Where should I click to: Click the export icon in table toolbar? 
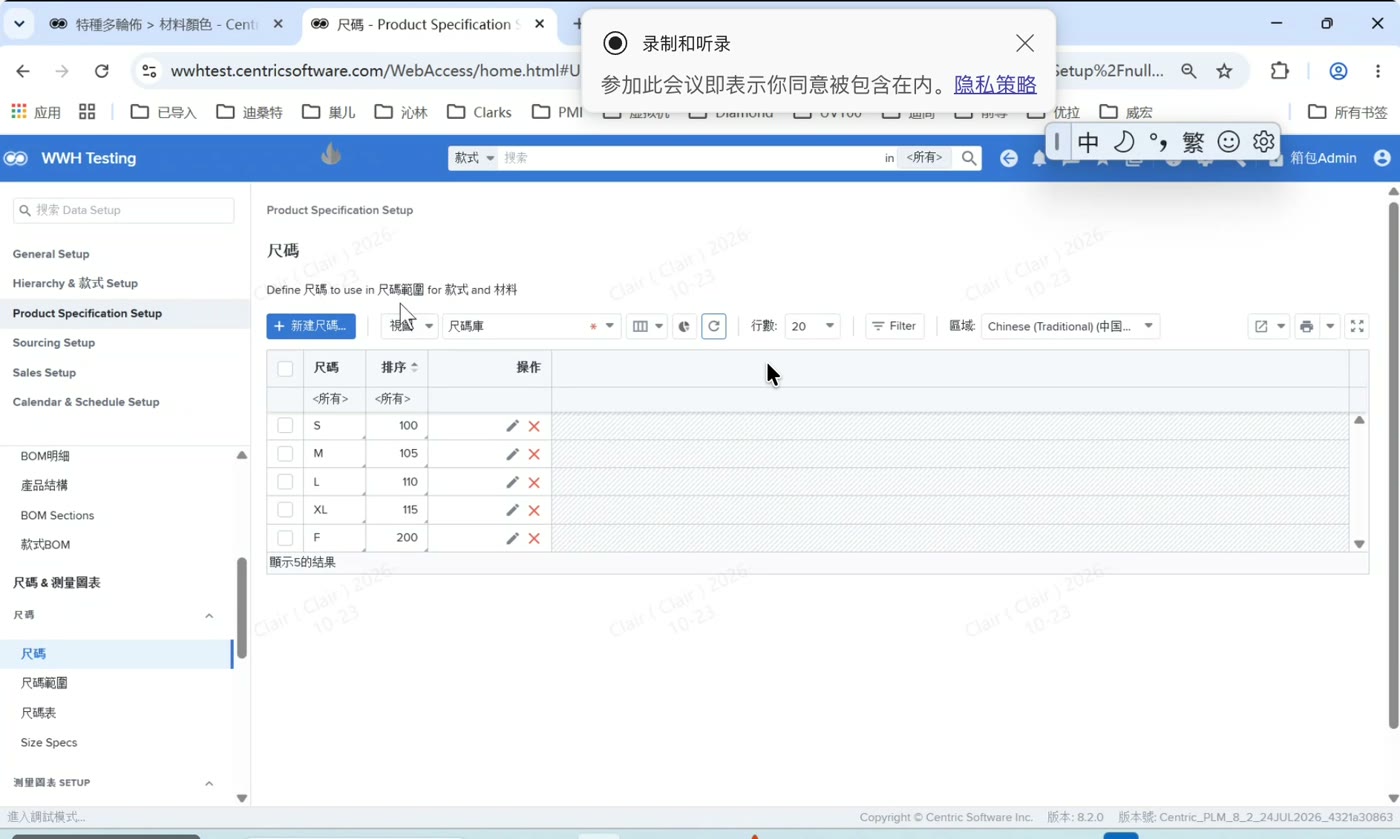pos(1261,326)
